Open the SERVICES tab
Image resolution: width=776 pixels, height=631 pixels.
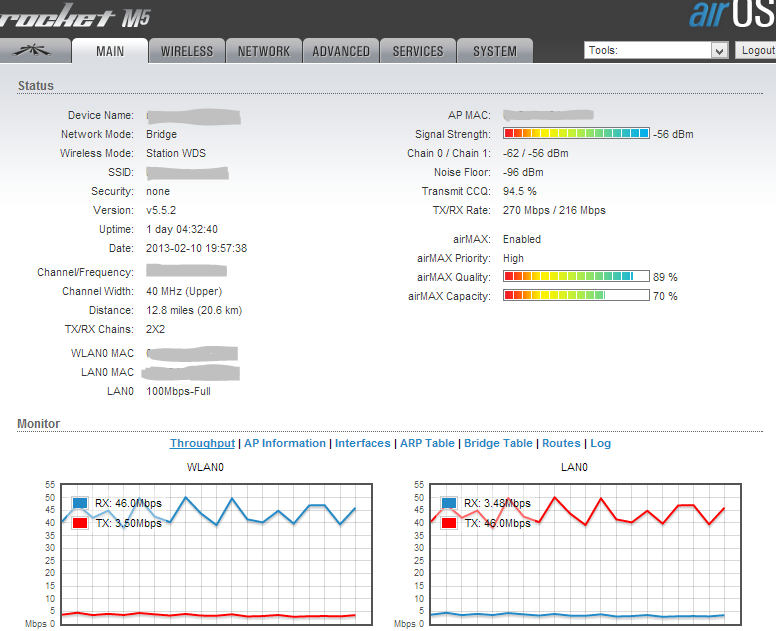(x=418, y=51)
